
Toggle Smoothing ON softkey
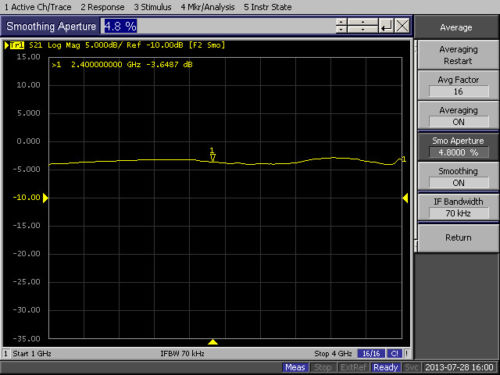[458, 177]
